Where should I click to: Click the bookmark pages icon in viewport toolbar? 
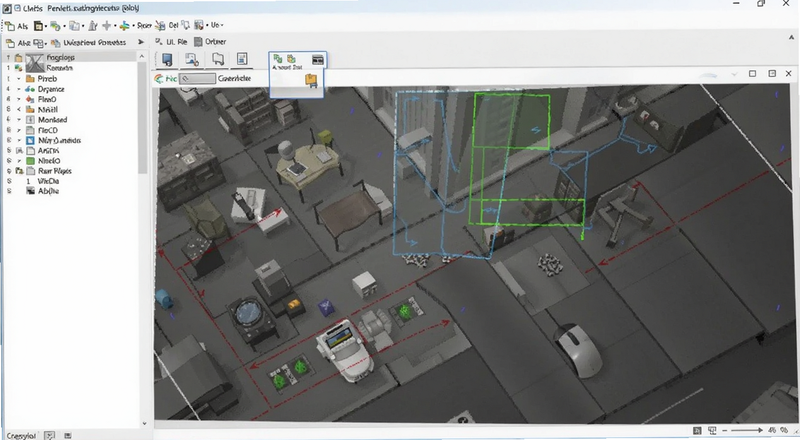[218, 60]
